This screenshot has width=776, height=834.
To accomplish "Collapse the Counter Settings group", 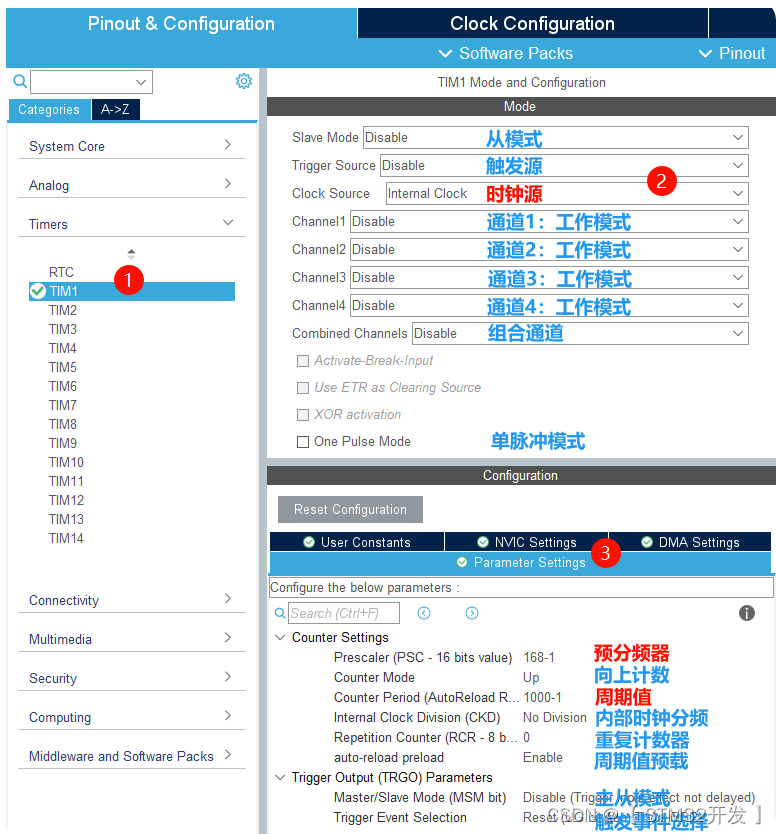I will pyautogui.click(x=280, y=637).
